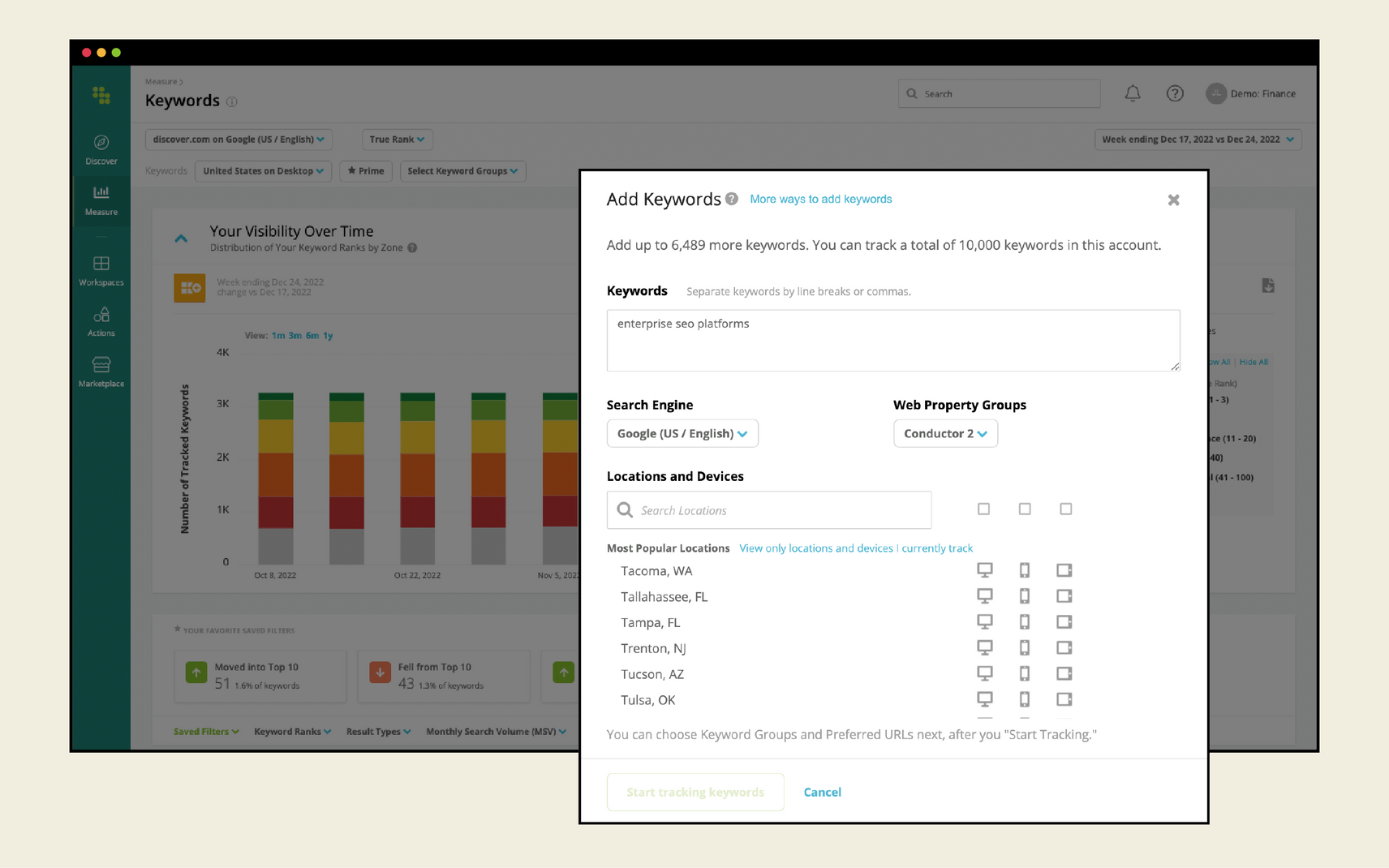Open the Week ending date range dropdown
The image size is (1389, 868).
click(1198, 140)
